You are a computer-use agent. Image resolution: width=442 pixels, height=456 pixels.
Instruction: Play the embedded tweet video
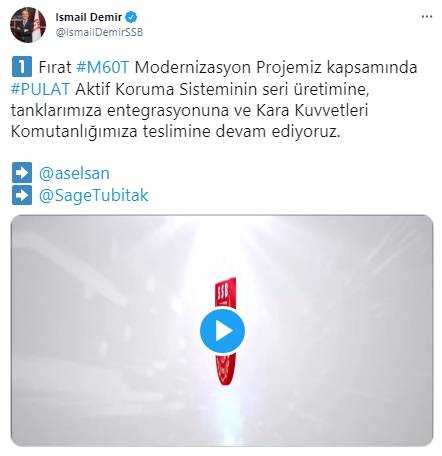coord(222,331)
